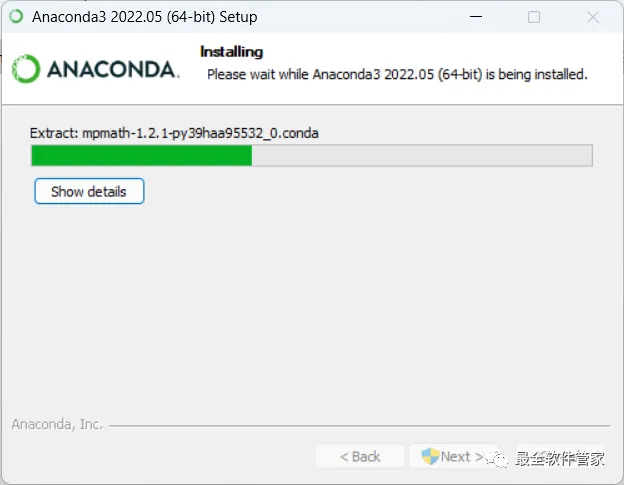Click the green filled part of progress bar
Viewport: 624px width, 485px height.
coord(142,156)
